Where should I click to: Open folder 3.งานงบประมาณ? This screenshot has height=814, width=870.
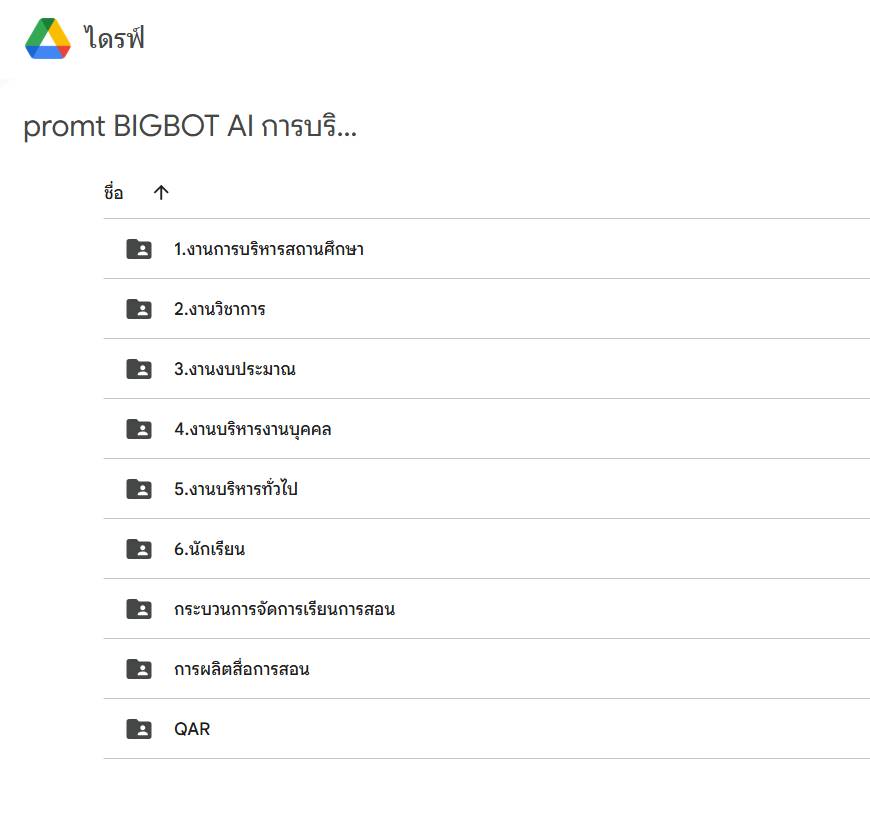[x=235, y=369]
